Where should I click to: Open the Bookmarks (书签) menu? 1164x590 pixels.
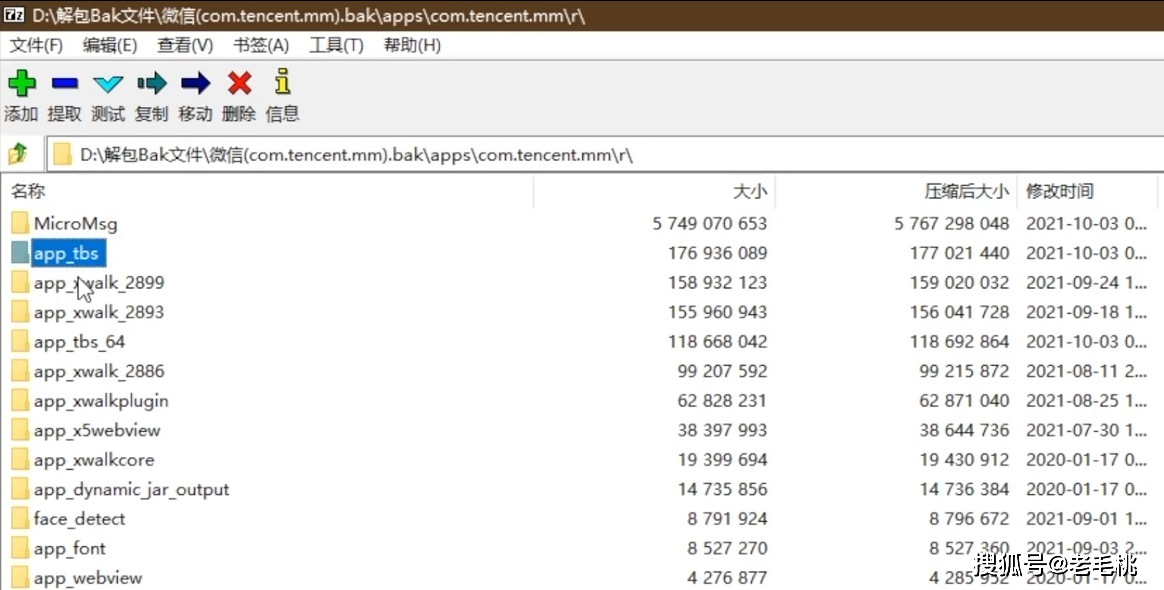[x=261, y=45]
